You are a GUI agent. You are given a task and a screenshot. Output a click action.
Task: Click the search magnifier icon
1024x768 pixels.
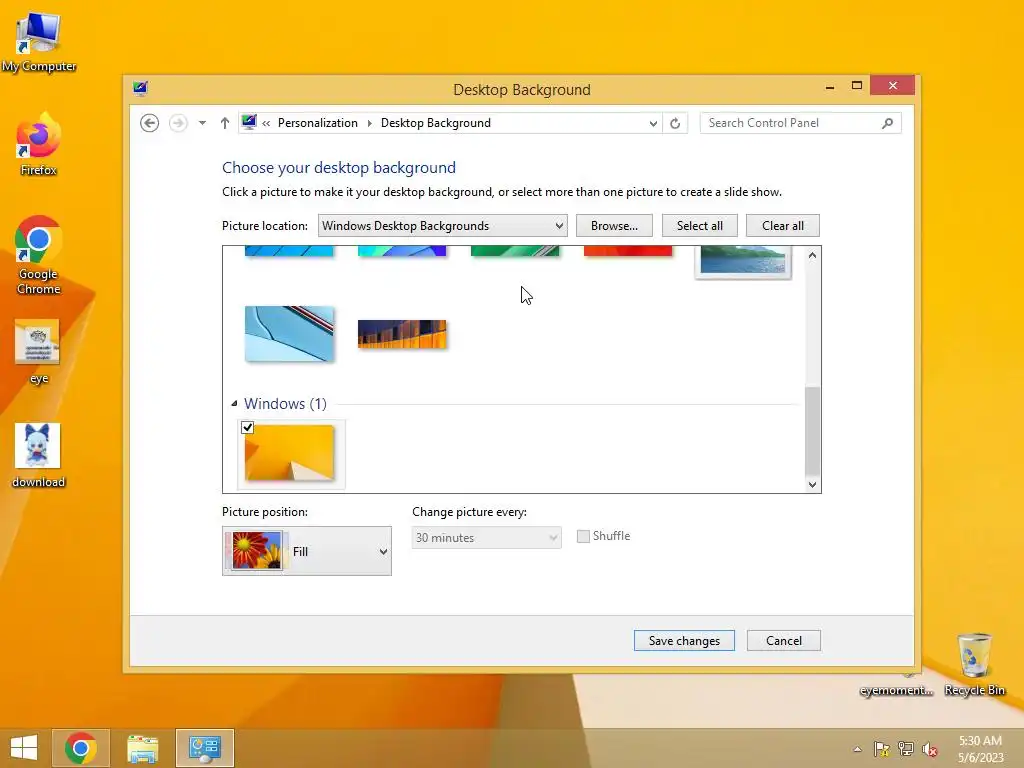coord(888,123)
